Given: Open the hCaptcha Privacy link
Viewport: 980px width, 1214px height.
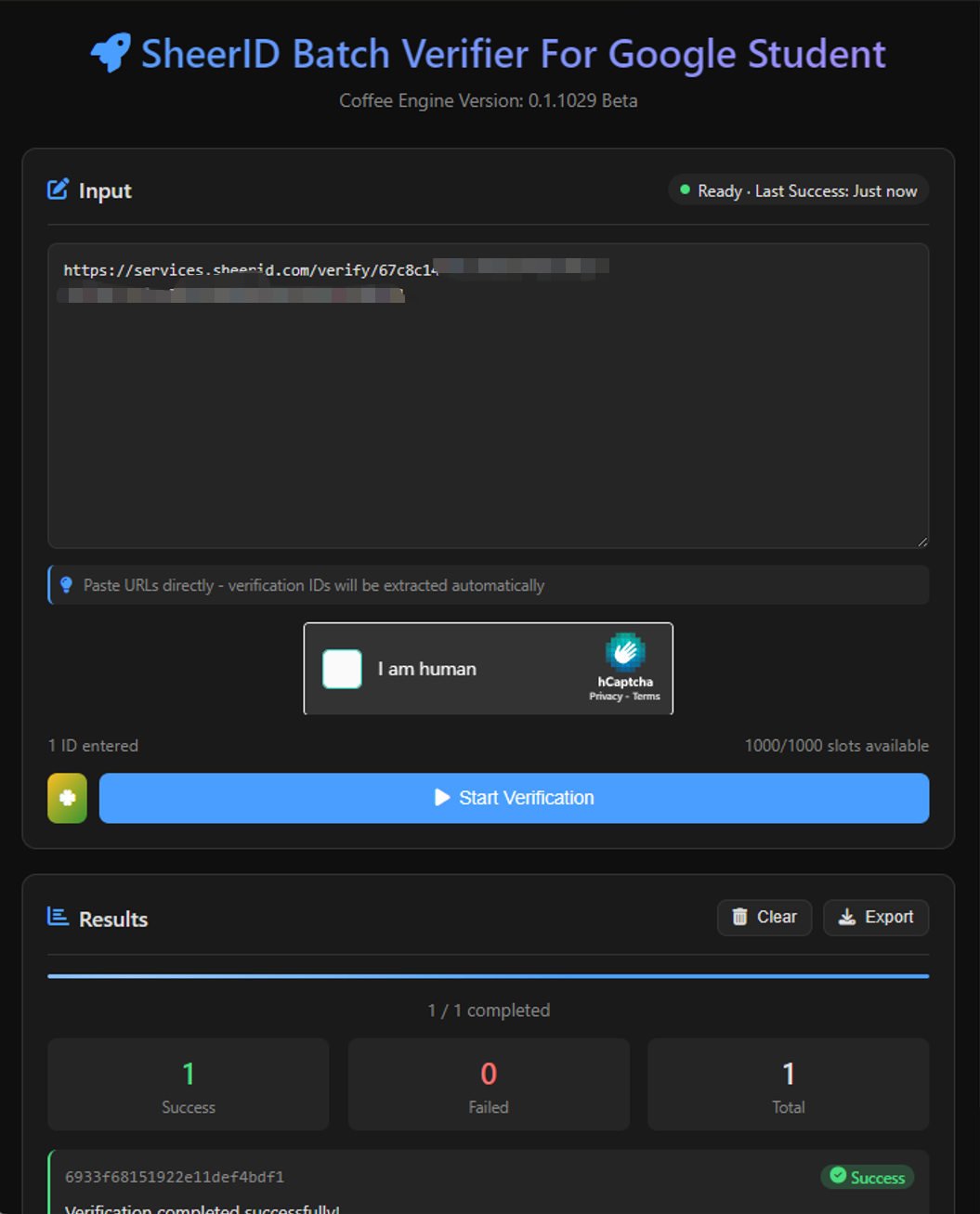Looking at the screenshot, I should pos(605,696).
